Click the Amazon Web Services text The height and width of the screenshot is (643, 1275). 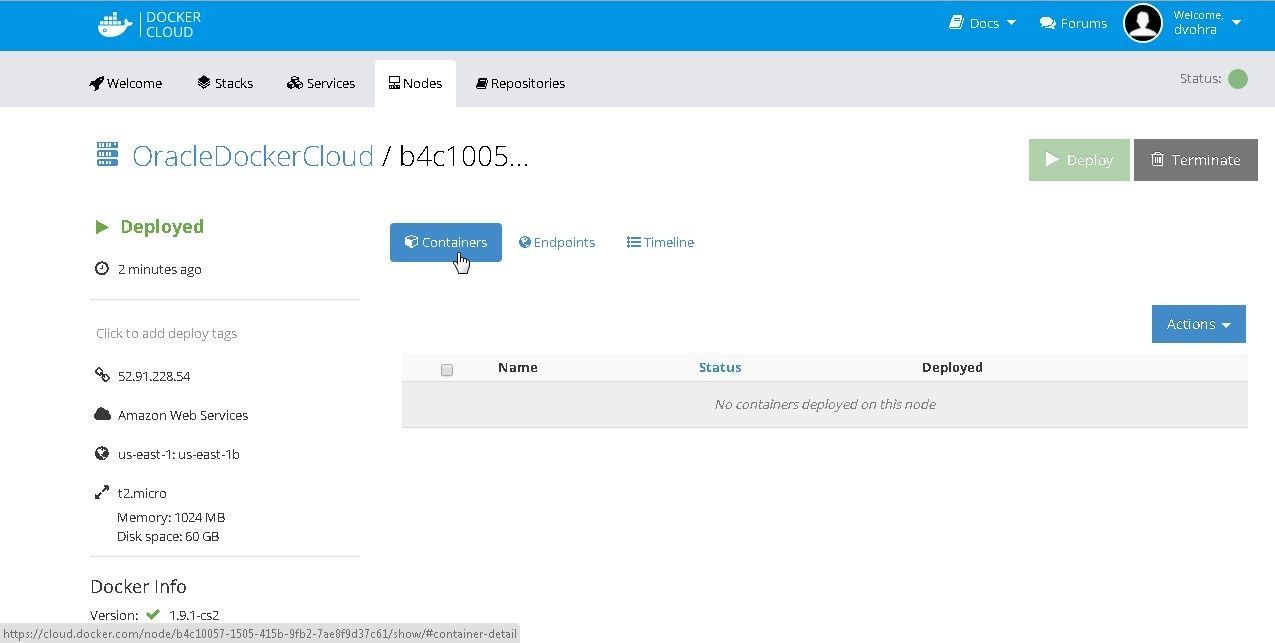[x=183, y=415]
